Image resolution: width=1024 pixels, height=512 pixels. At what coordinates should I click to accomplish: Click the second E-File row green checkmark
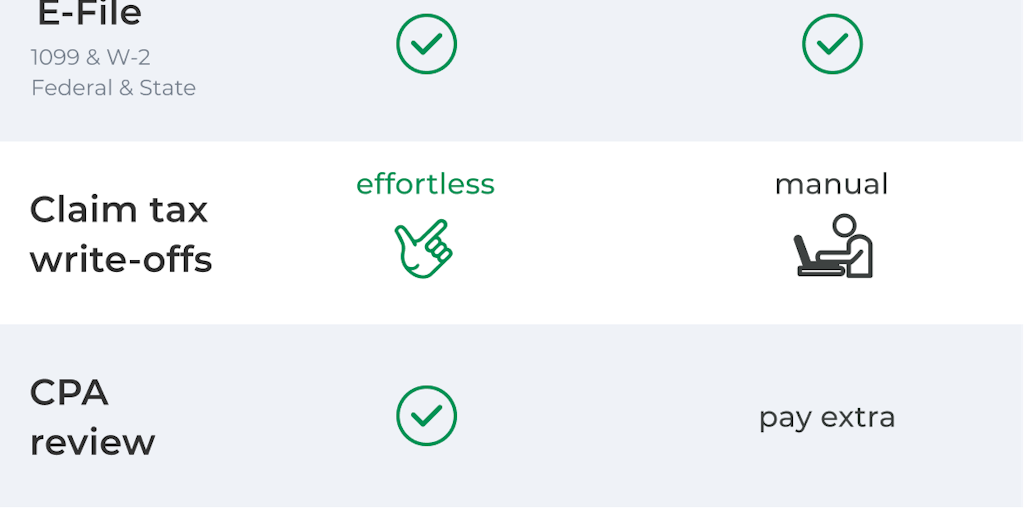click(x=832, y=44)
